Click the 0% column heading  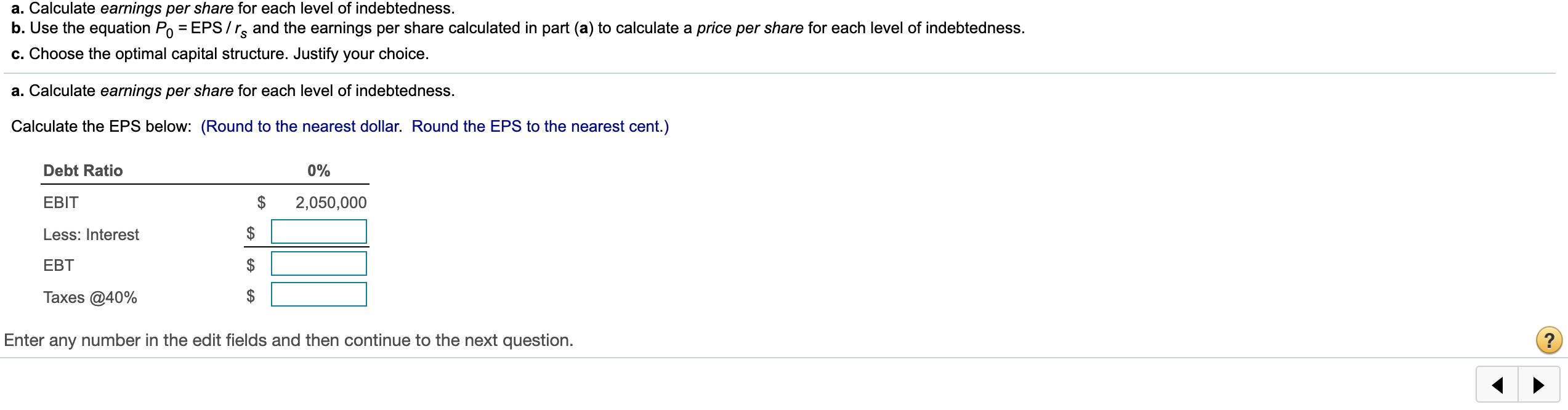[319, 171]
